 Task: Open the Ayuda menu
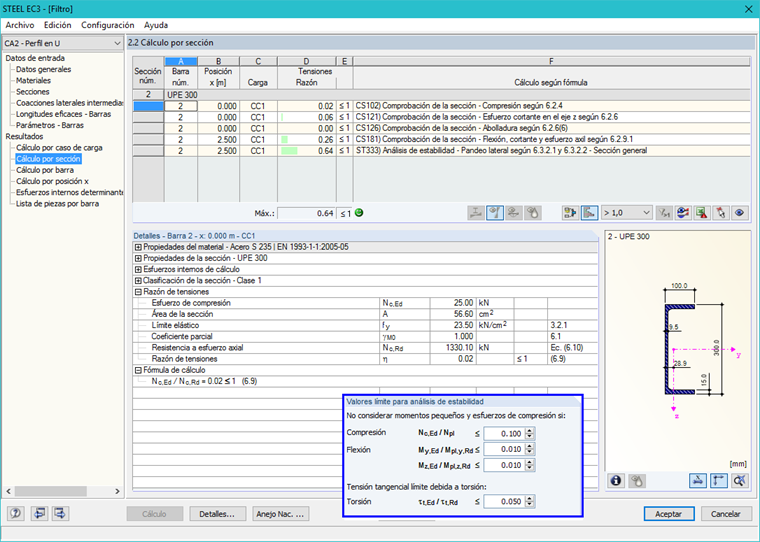pos(156,25)
